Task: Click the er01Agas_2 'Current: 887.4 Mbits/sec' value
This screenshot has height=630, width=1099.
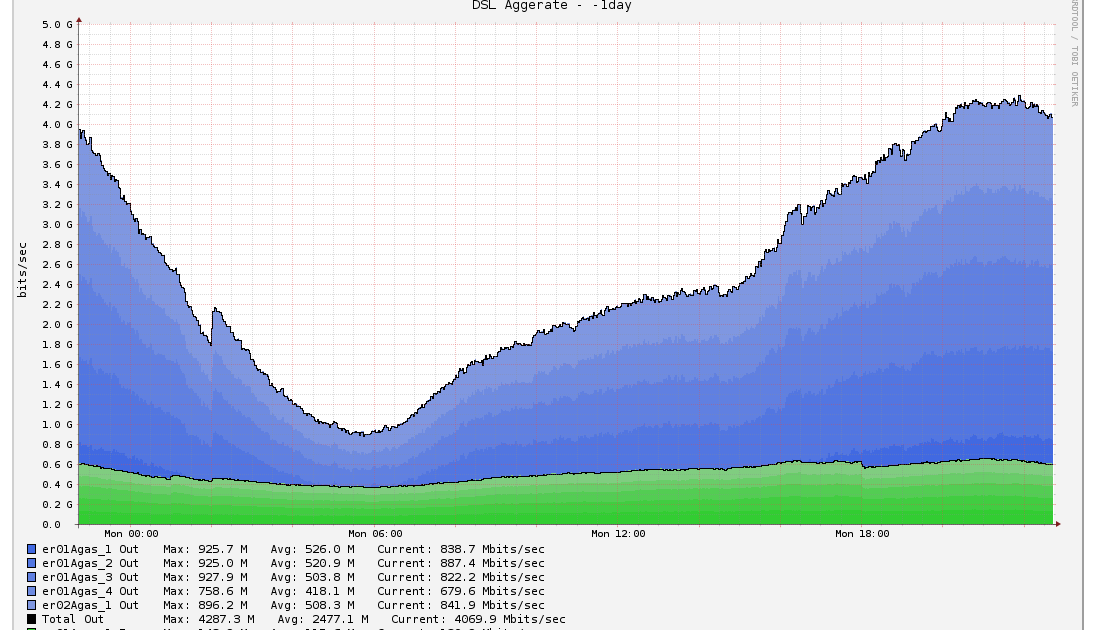Action: click(x=460, y=563)
